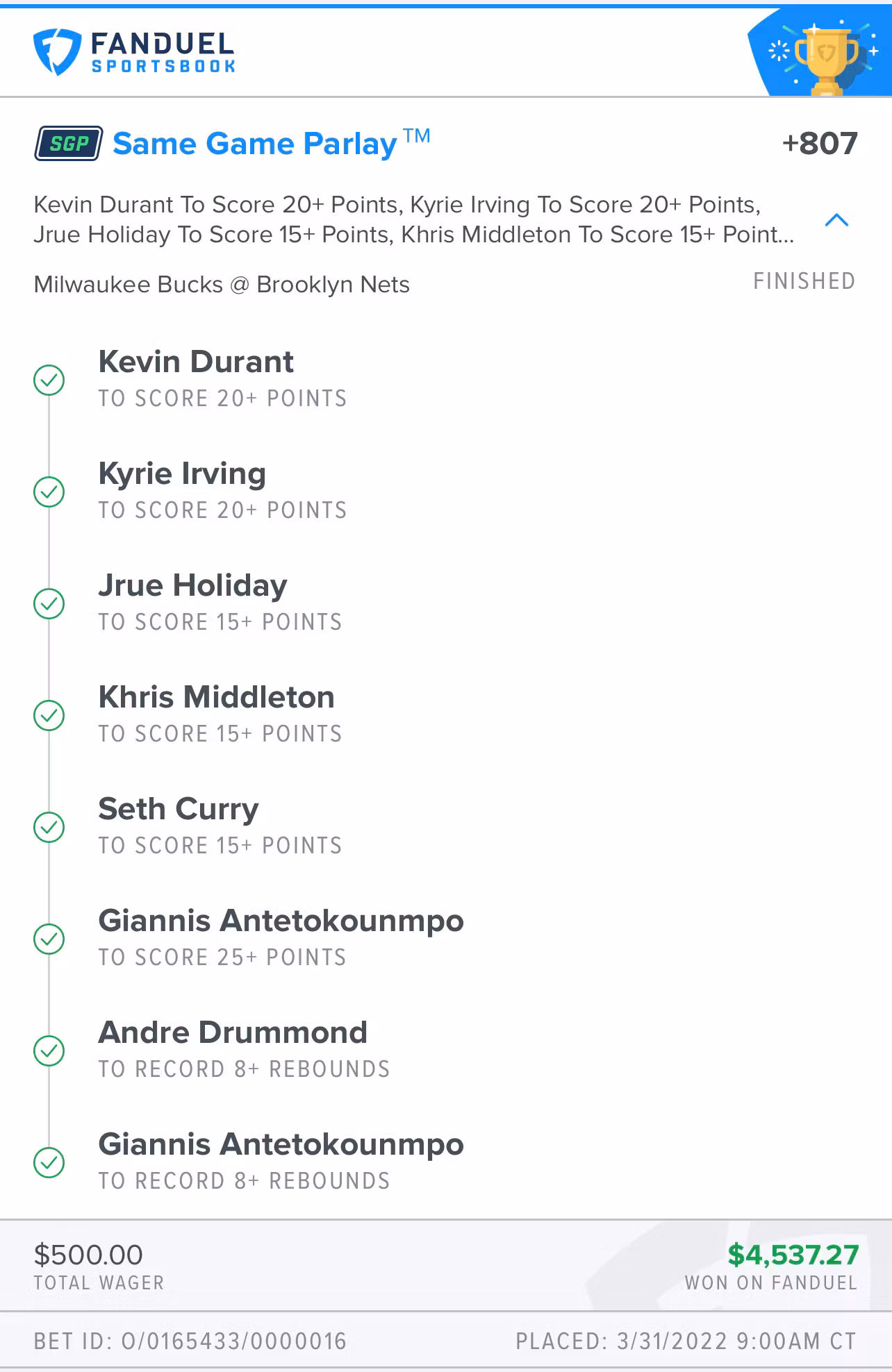Click the $500.00 total wager amount
The height and width of the screenshot is (1372, 892).
point(88,1255)
